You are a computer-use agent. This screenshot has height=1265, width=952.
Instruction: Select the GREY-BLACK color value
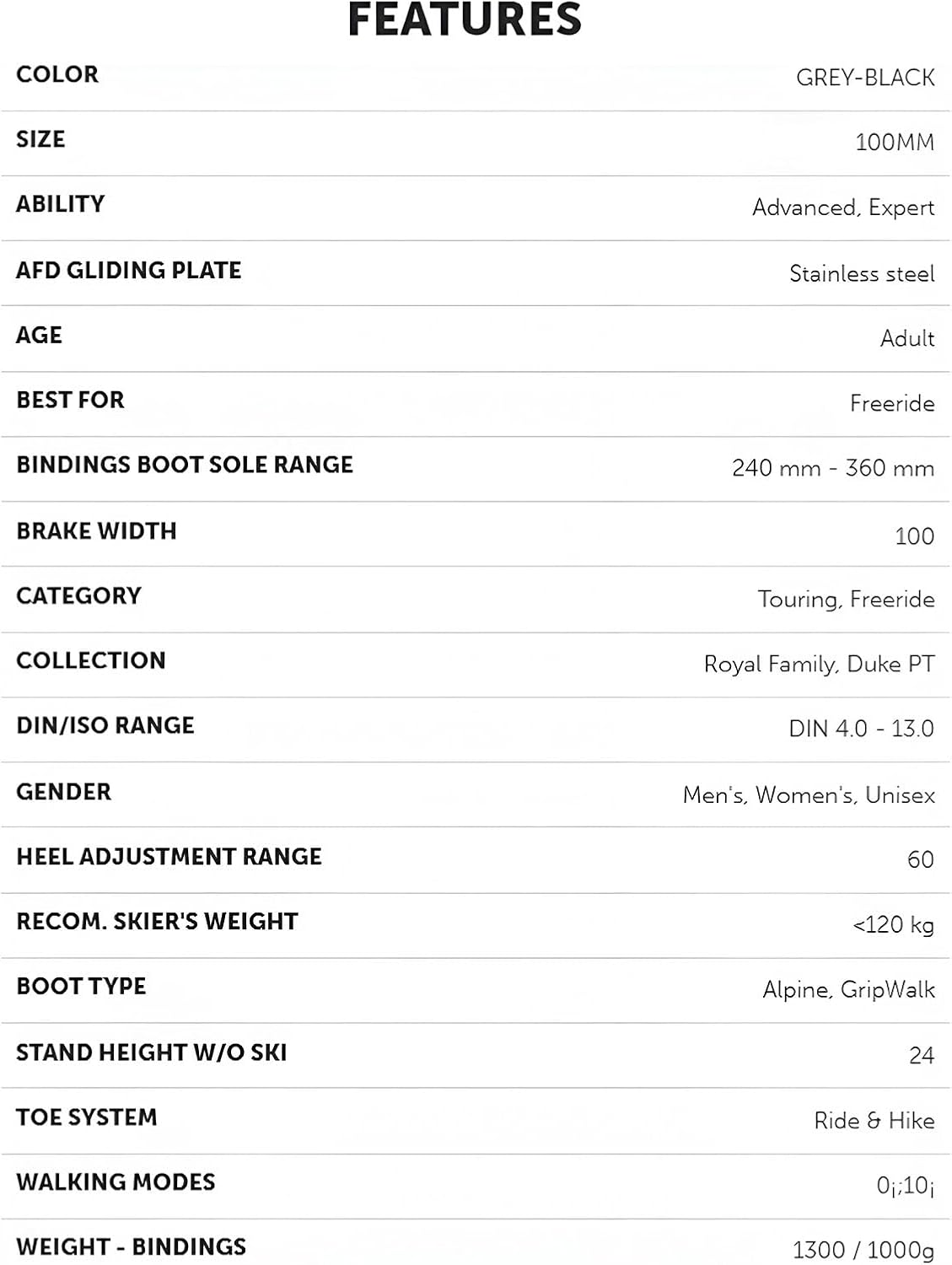point(865,78)
